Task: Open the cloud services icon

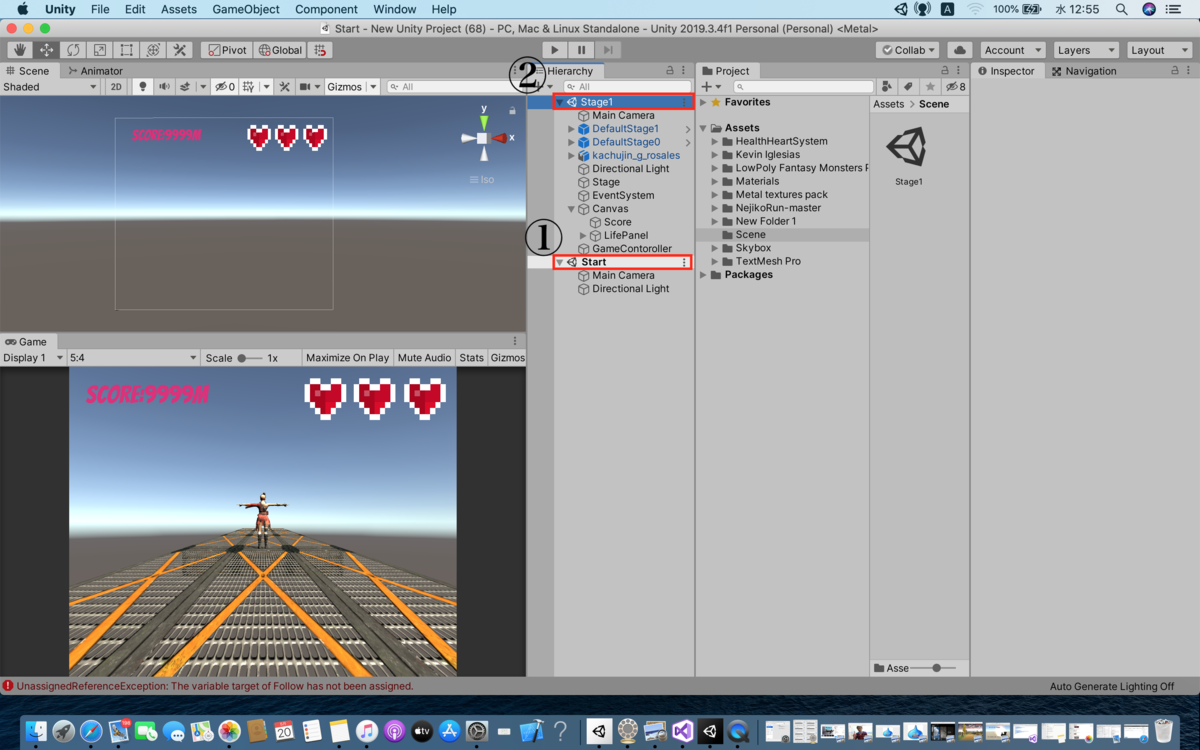Action: (959, 50)
